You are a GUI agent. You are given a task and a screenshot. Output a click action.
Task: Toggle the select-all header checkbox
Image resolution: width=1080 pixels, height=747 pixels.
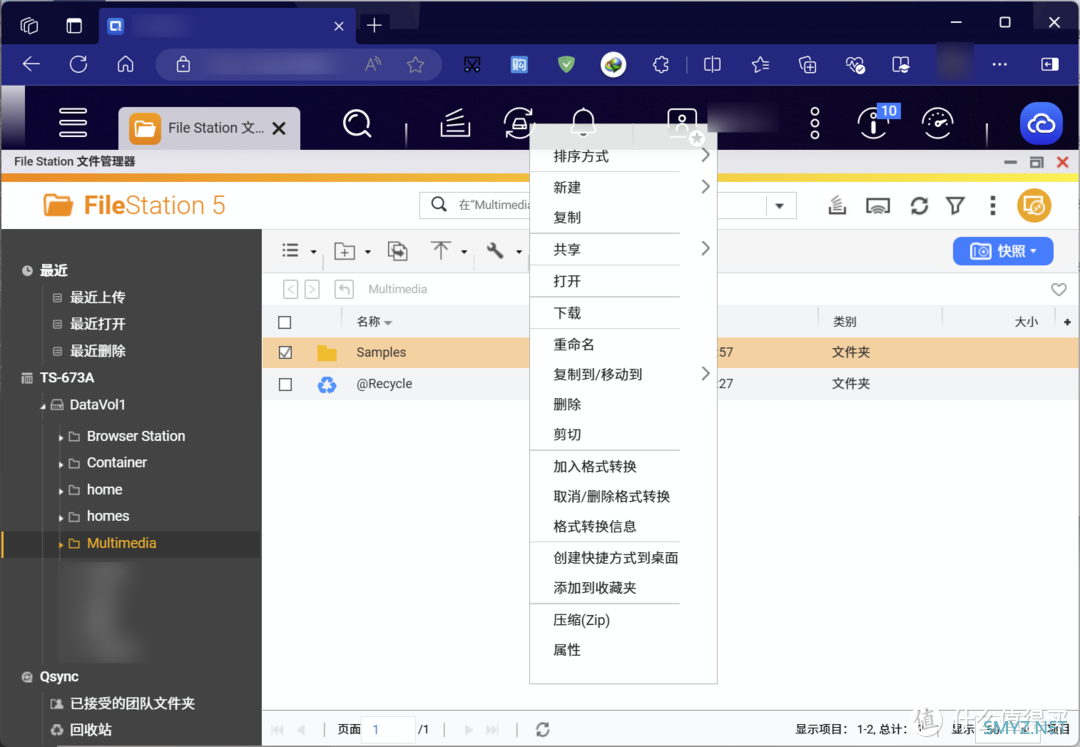click(x=284, y=322)
